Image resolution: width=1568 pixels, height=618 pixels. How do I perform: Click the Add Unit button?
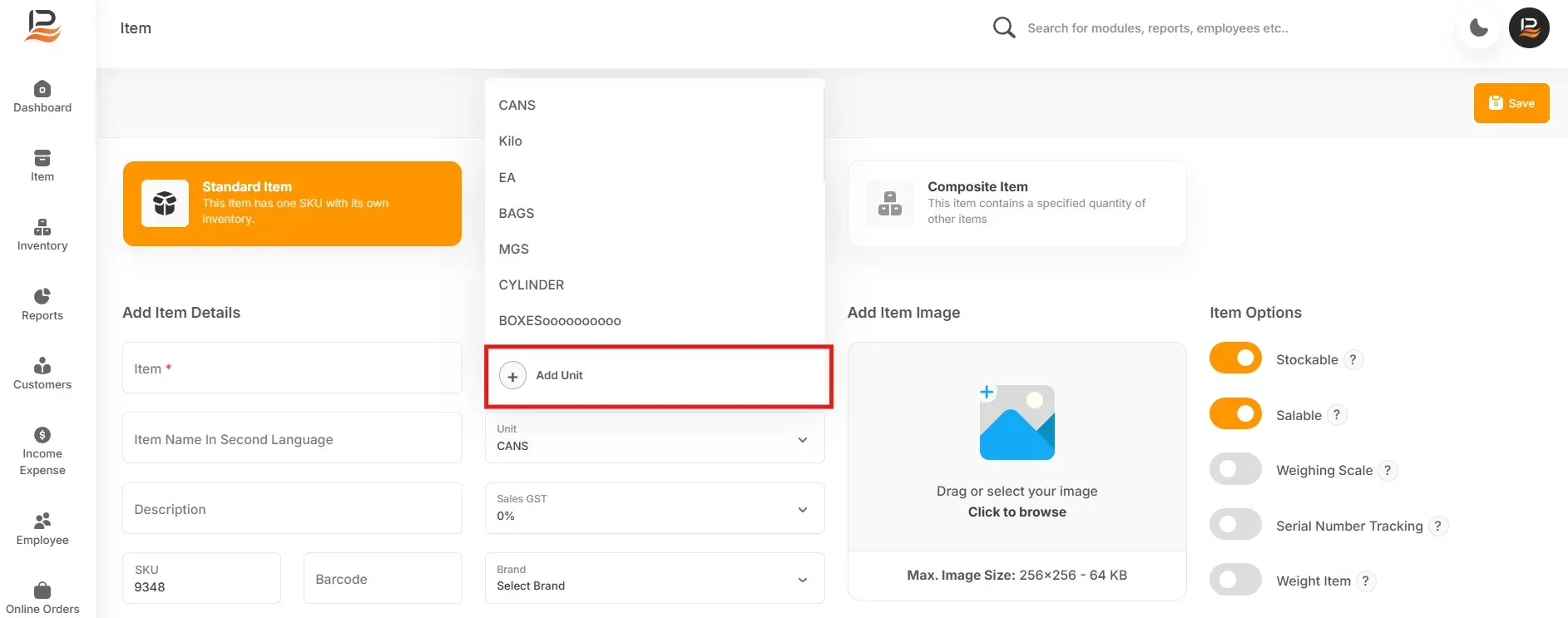point(658,376)
